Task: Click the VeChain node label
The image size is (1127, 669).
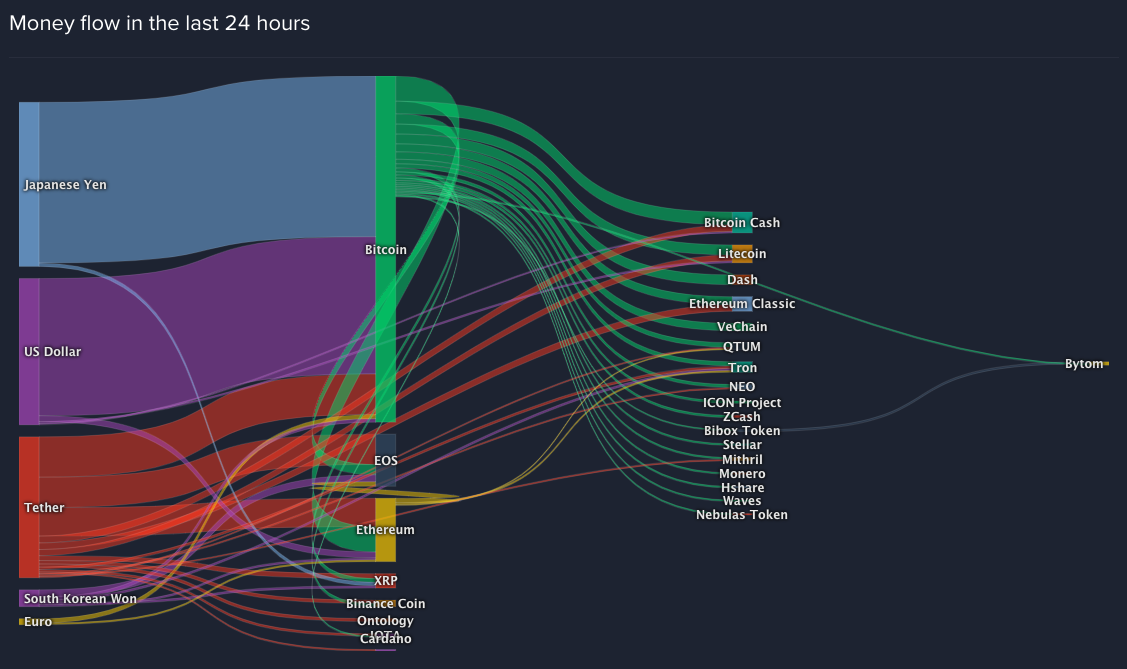Action: click(x=742, y=326)
